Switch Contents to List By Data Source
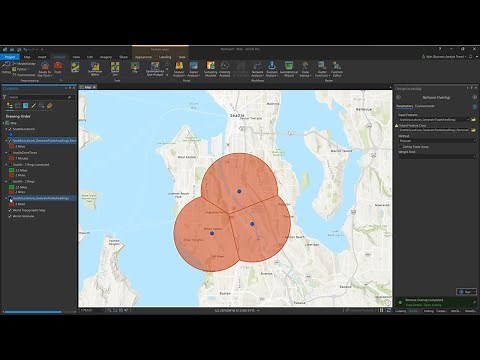 coord(18,106)
